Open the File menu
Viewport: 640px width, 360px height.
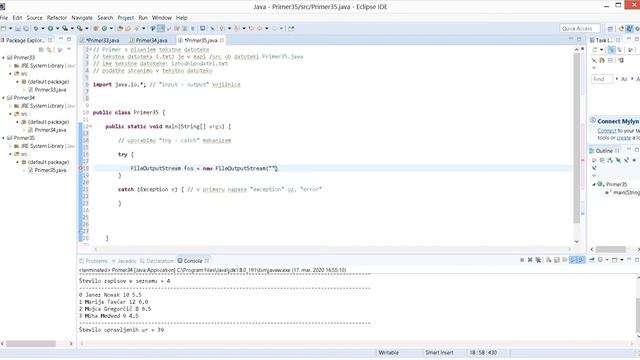click(x=4, y=18)
